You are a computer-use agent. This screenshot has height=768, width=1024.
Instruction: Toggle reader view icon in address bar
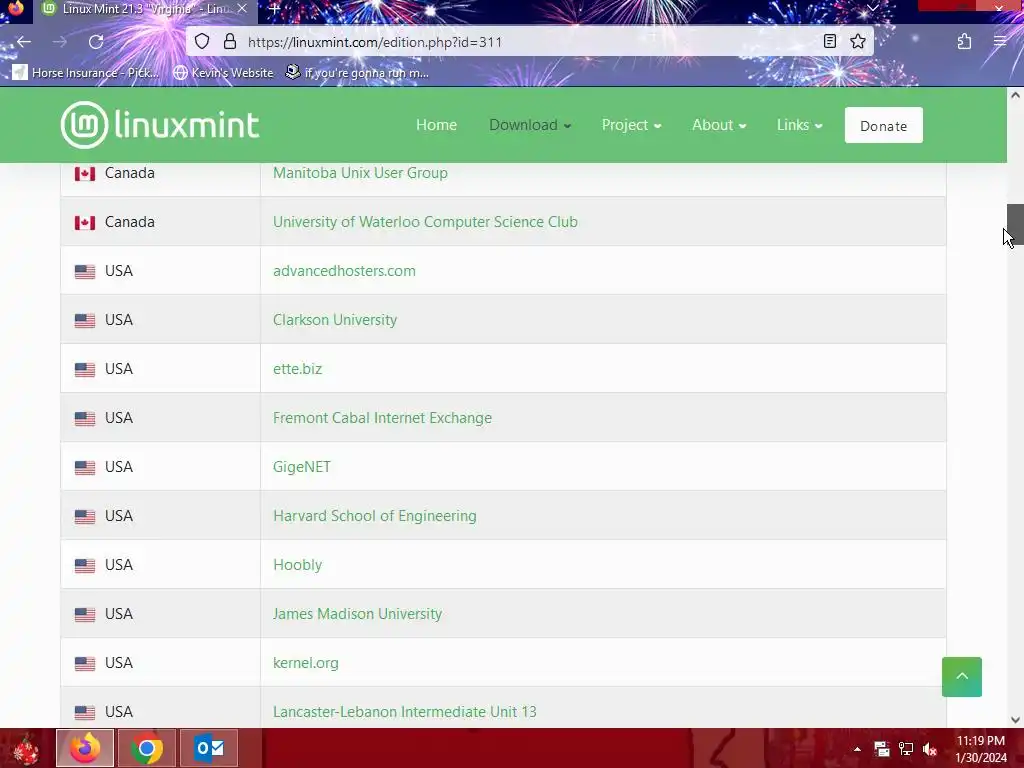click(x=829, y=42)
